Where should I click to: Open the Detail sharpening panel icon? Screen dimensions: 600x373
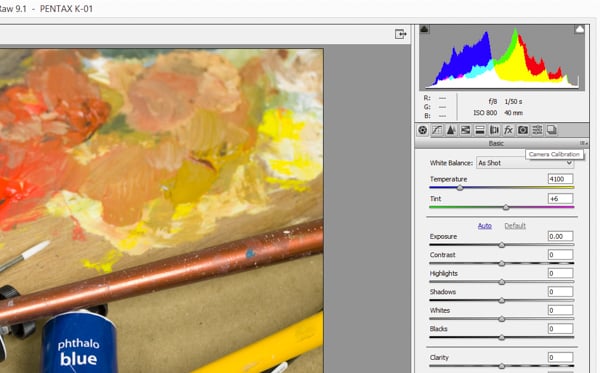451,130
